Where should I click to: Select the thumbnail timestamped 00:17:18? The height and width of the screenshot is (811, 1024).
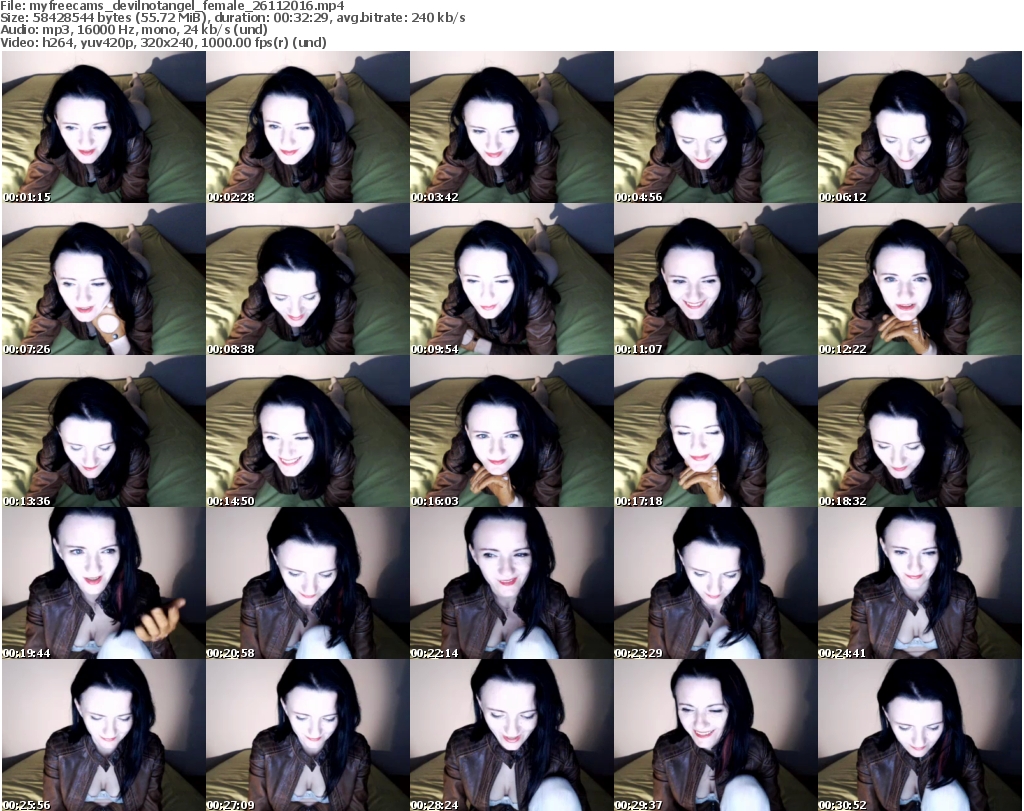tap(715, 431)
